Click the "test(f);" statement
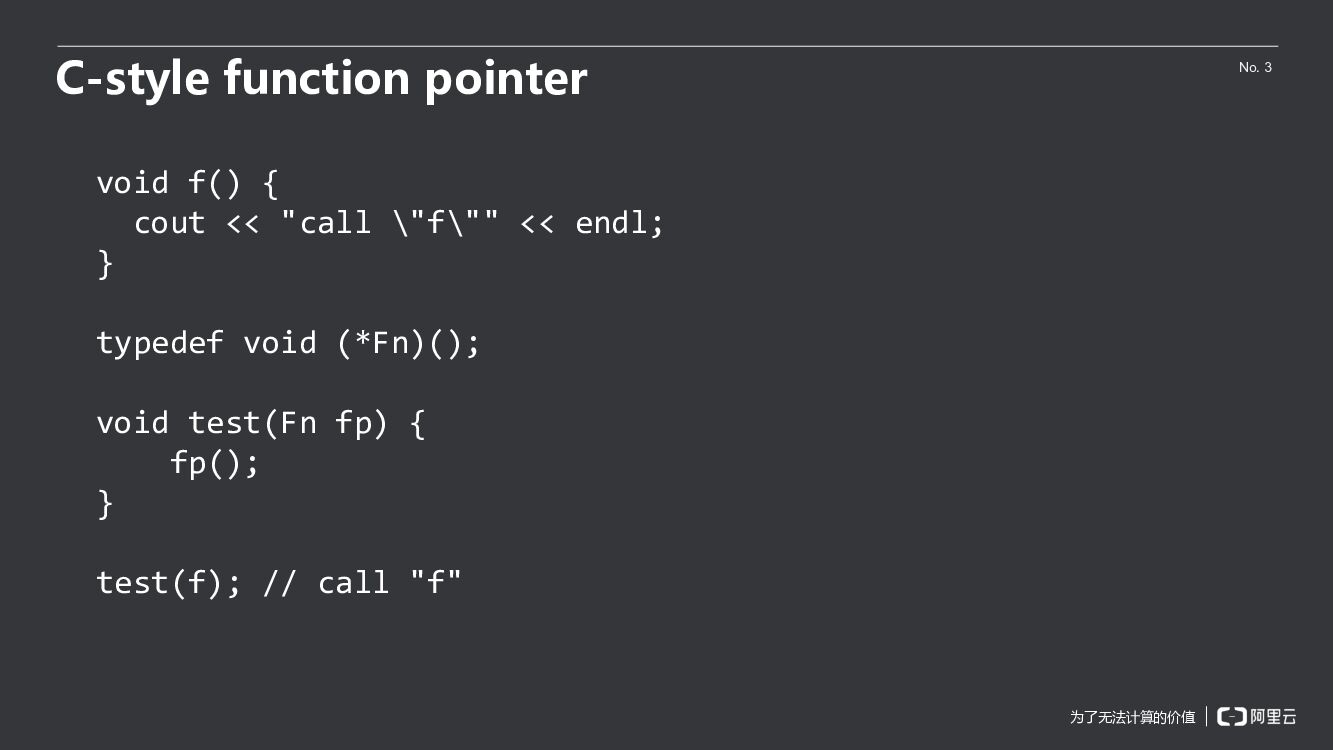Viewport: 1333px width, 750px height. point(168,583)
